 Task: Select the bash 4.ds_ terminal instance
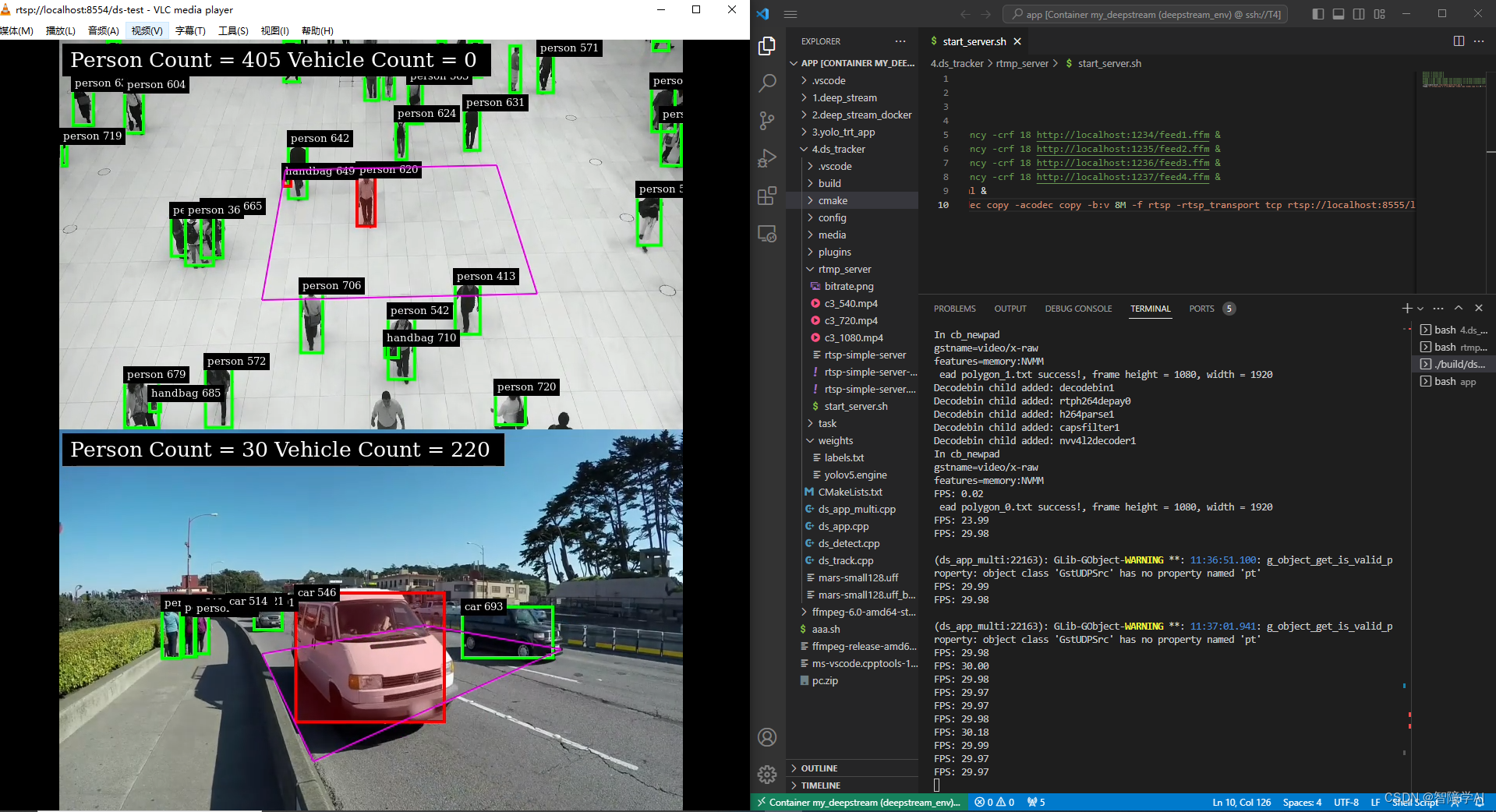click(1454, 330)
